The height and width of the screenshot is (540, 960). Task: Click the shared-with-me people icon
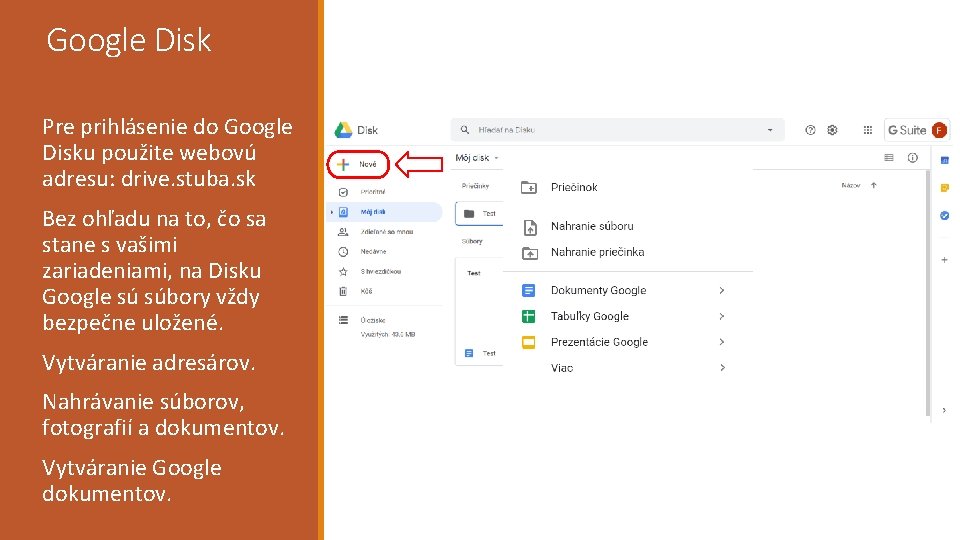coord(343,232)
